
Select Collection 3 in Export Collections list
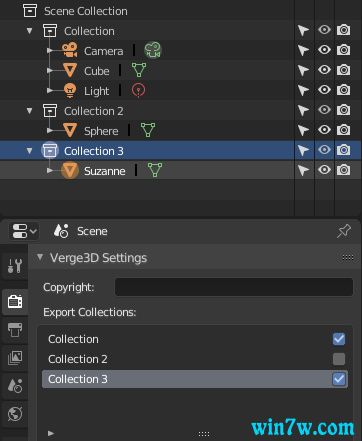[x=195, y=379]
